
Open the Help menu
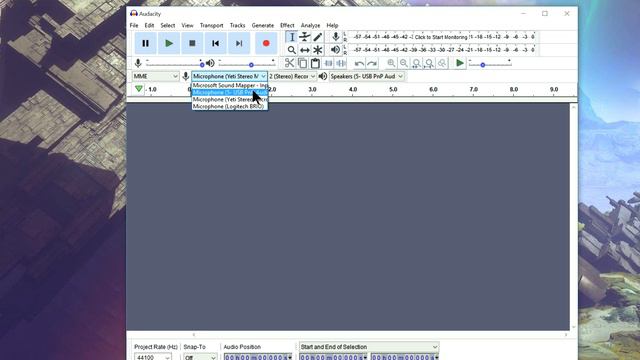[x=332, y=25]
